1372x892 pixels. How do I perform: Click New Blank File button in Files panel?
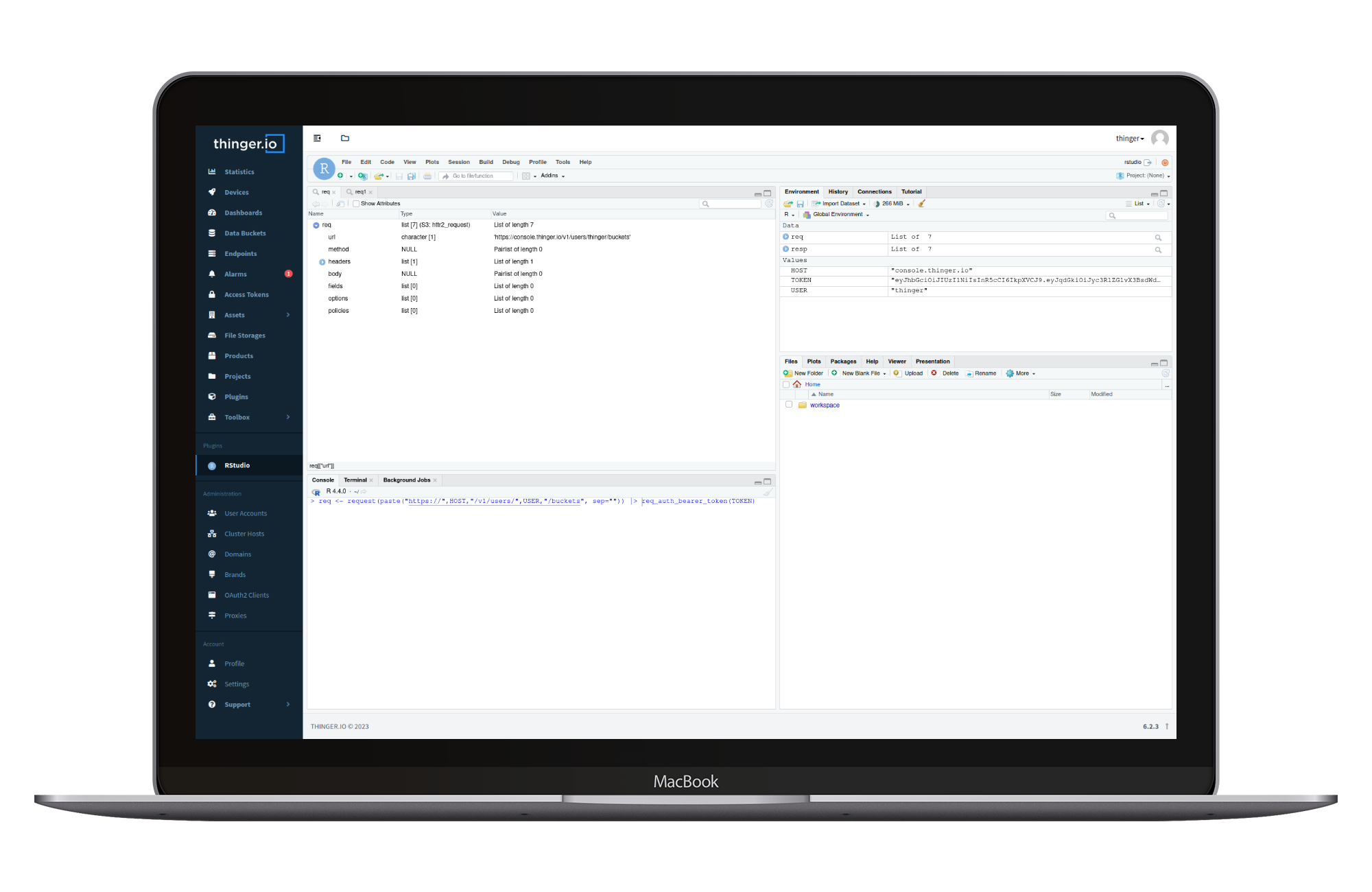[858, 373]
